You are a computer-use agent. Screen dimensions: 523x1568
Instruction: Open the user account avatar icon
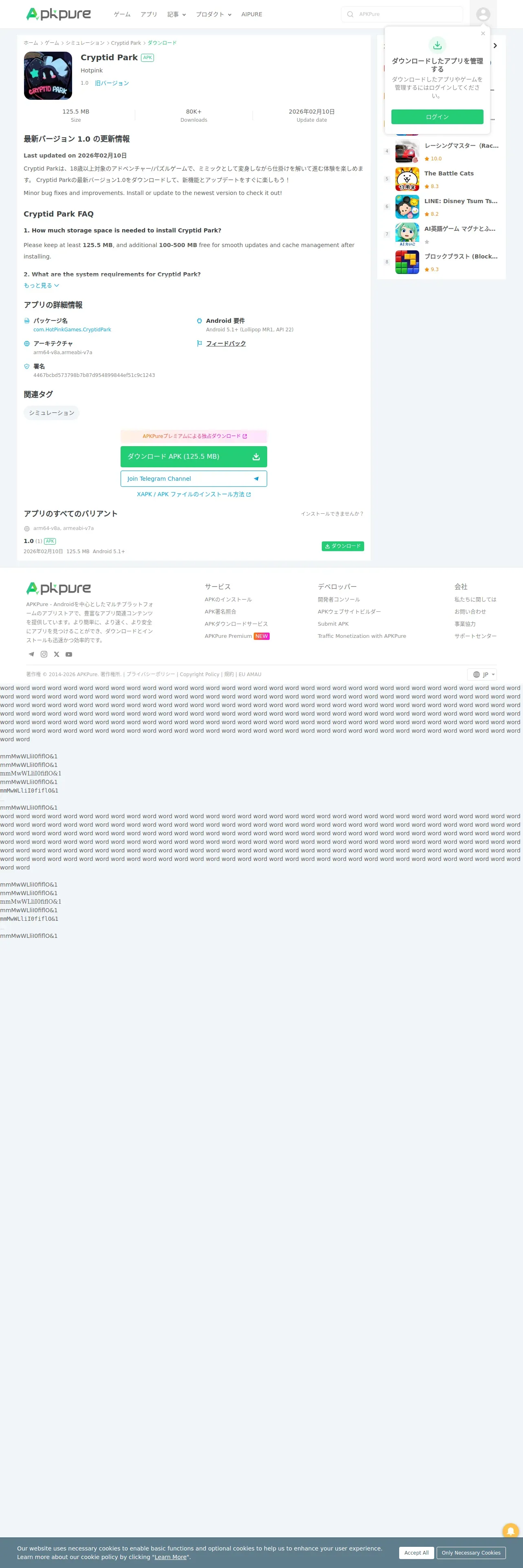(x=483, y=14)
